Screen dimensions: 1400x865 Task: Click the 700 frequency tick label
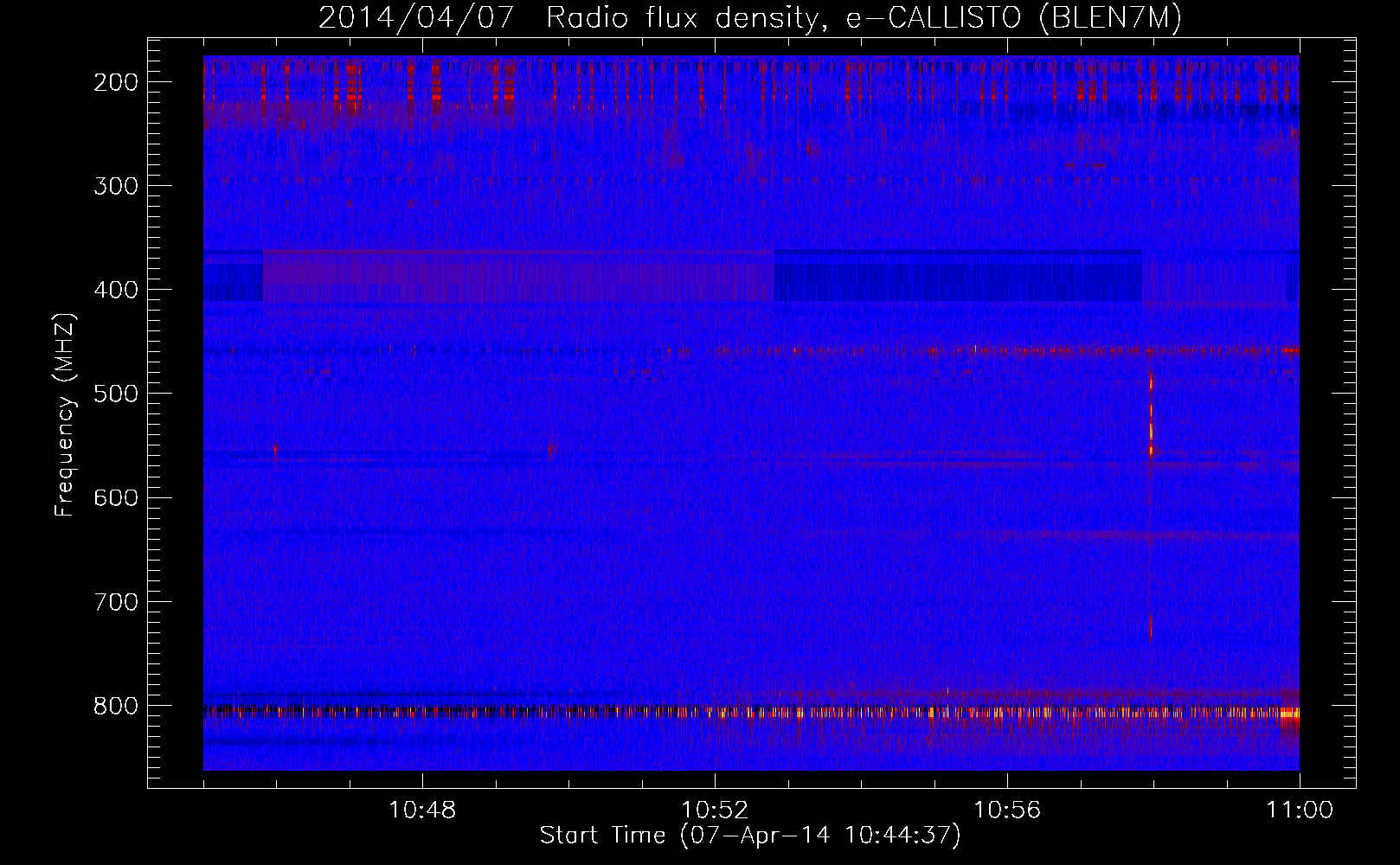(x=115, y=602)
